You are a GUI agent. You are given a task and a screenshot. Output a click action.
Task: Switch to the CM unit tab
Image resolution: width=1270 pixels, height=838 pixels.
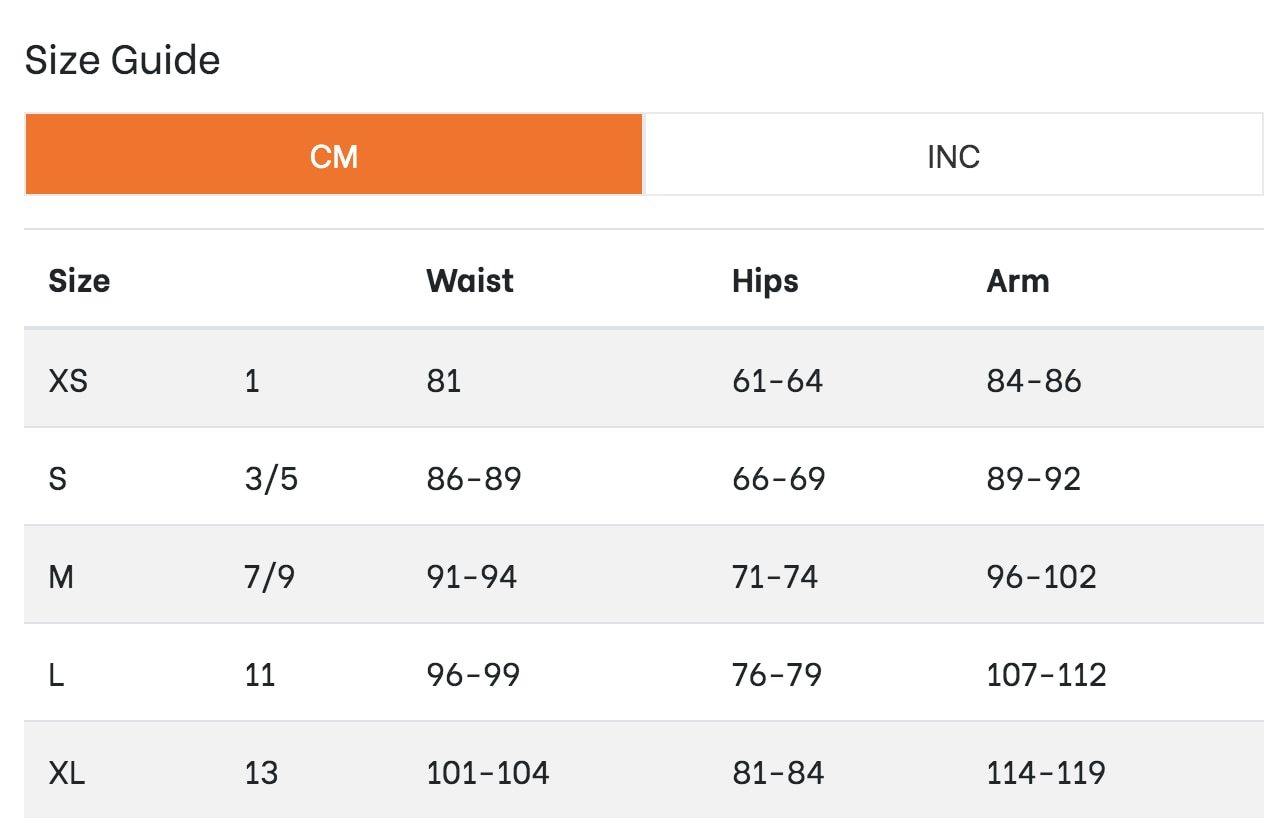(333, 156)
